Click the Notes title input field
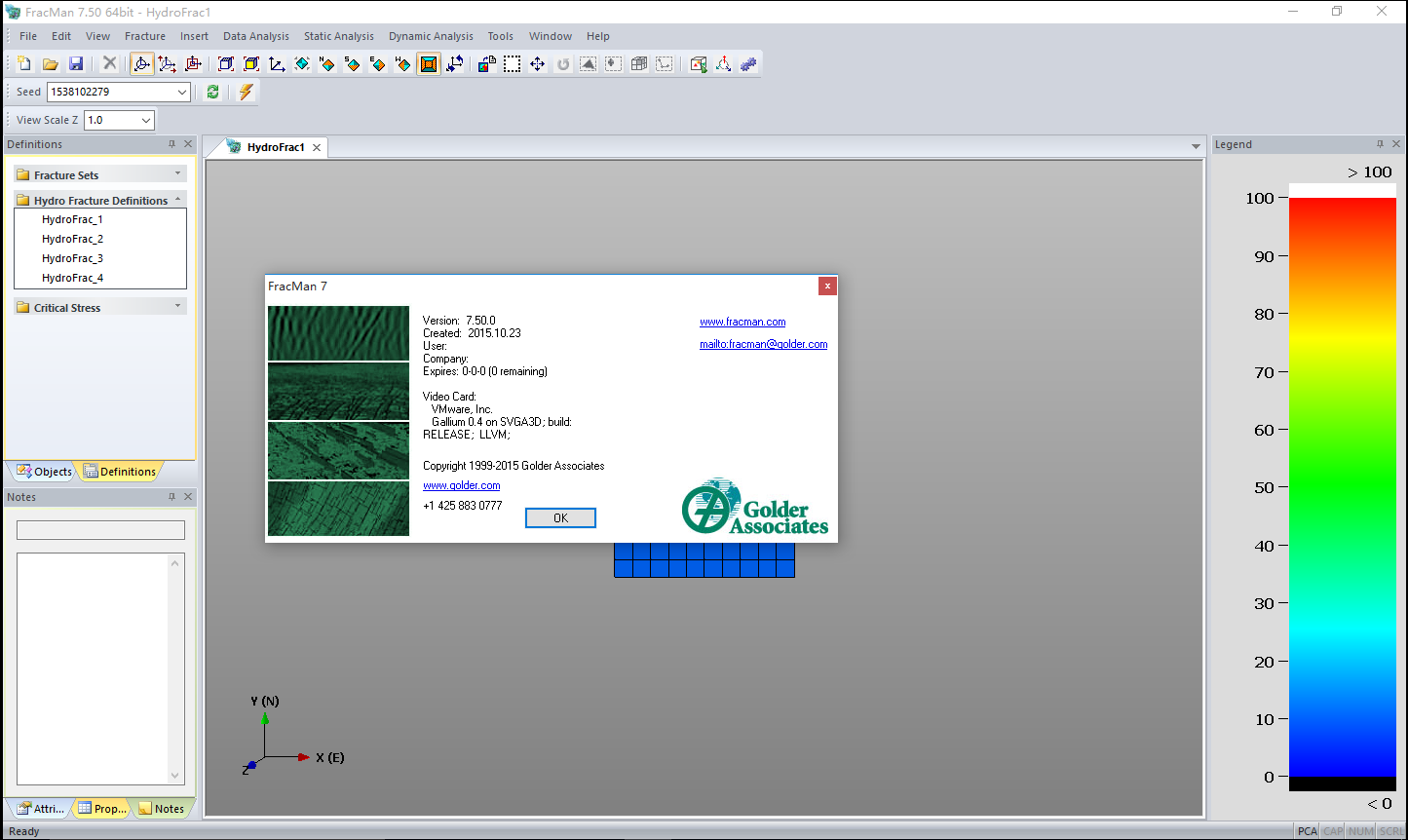This screenshot has width=1408, height=840. click(x=100, y=530)
